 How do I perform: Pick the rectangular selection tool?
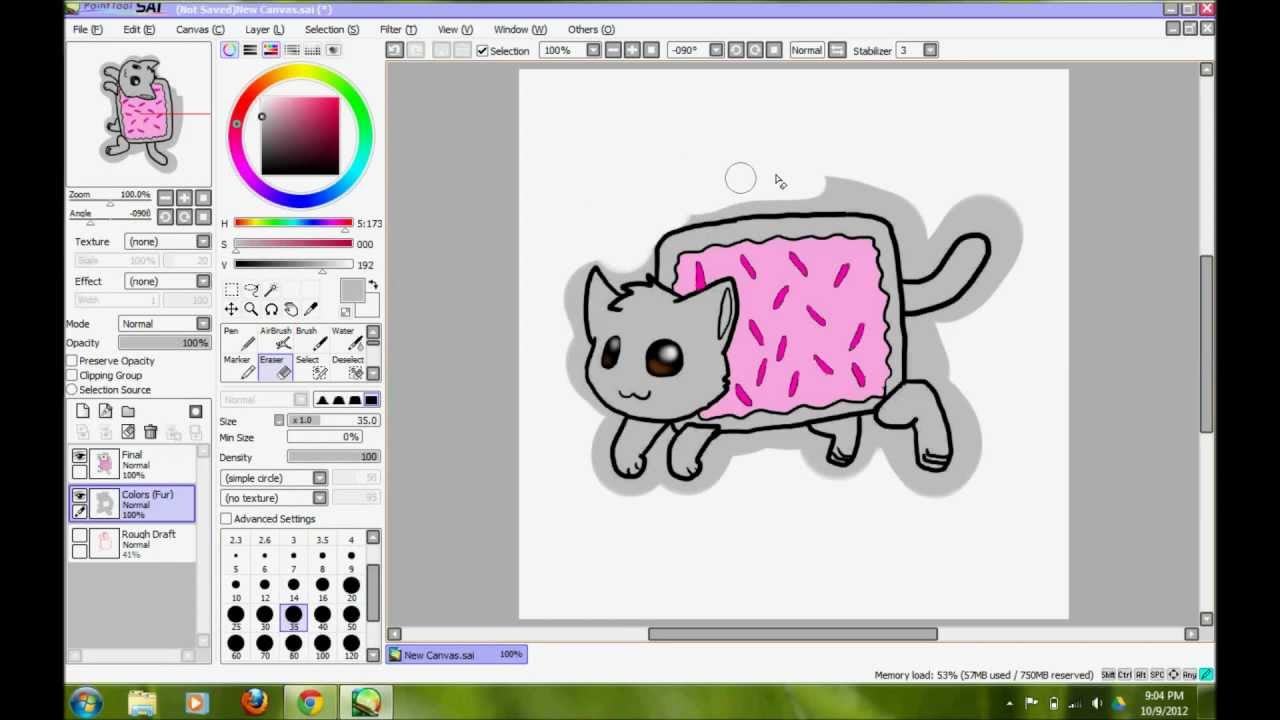coord(231,290)
